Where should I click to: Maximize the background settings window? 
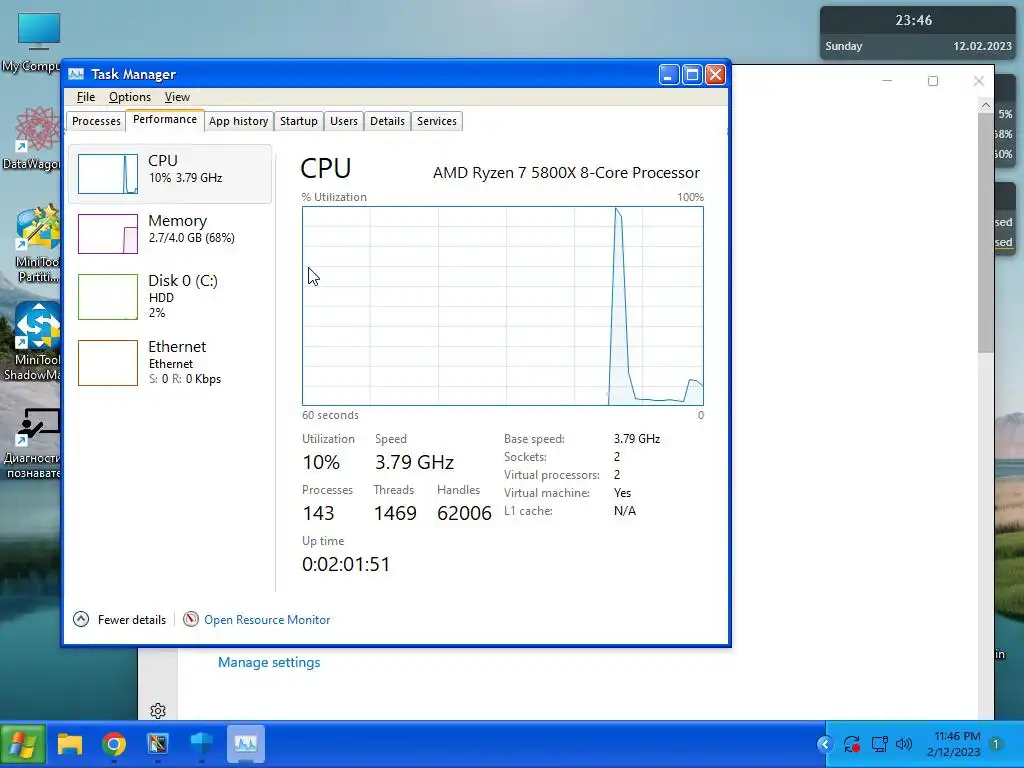pos(933,80)
